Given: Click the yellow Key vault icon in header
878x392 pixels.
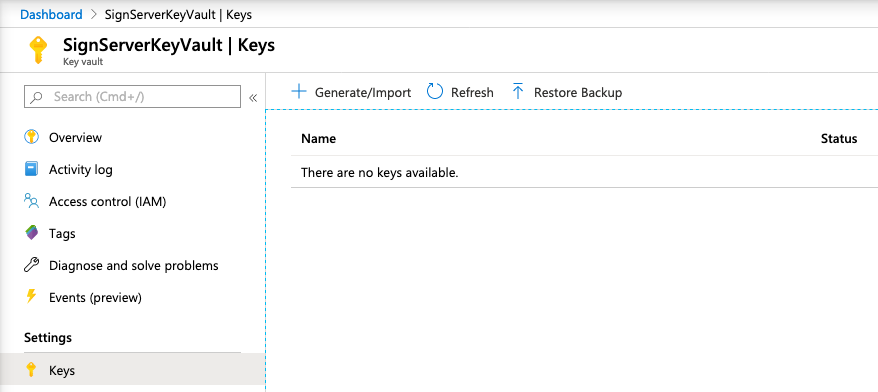Looking at the screenshot, I should (x=38, y=50).
